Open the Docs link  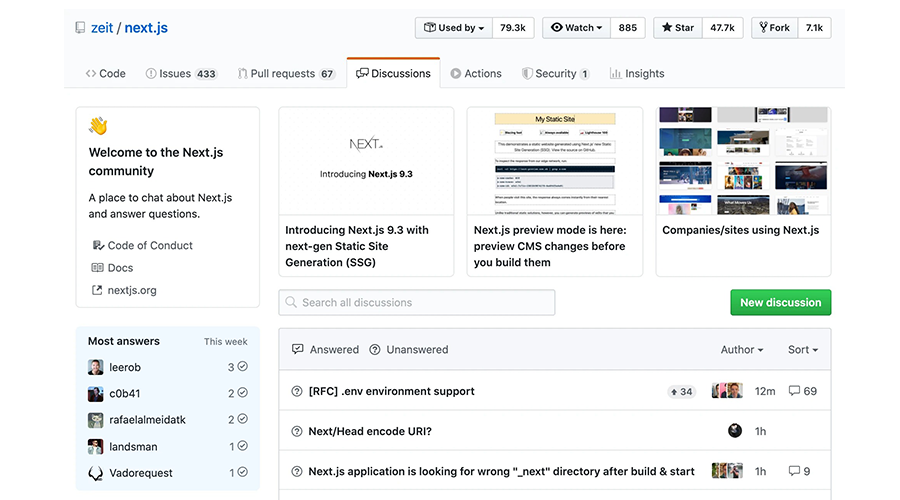(x=112, y=268)
